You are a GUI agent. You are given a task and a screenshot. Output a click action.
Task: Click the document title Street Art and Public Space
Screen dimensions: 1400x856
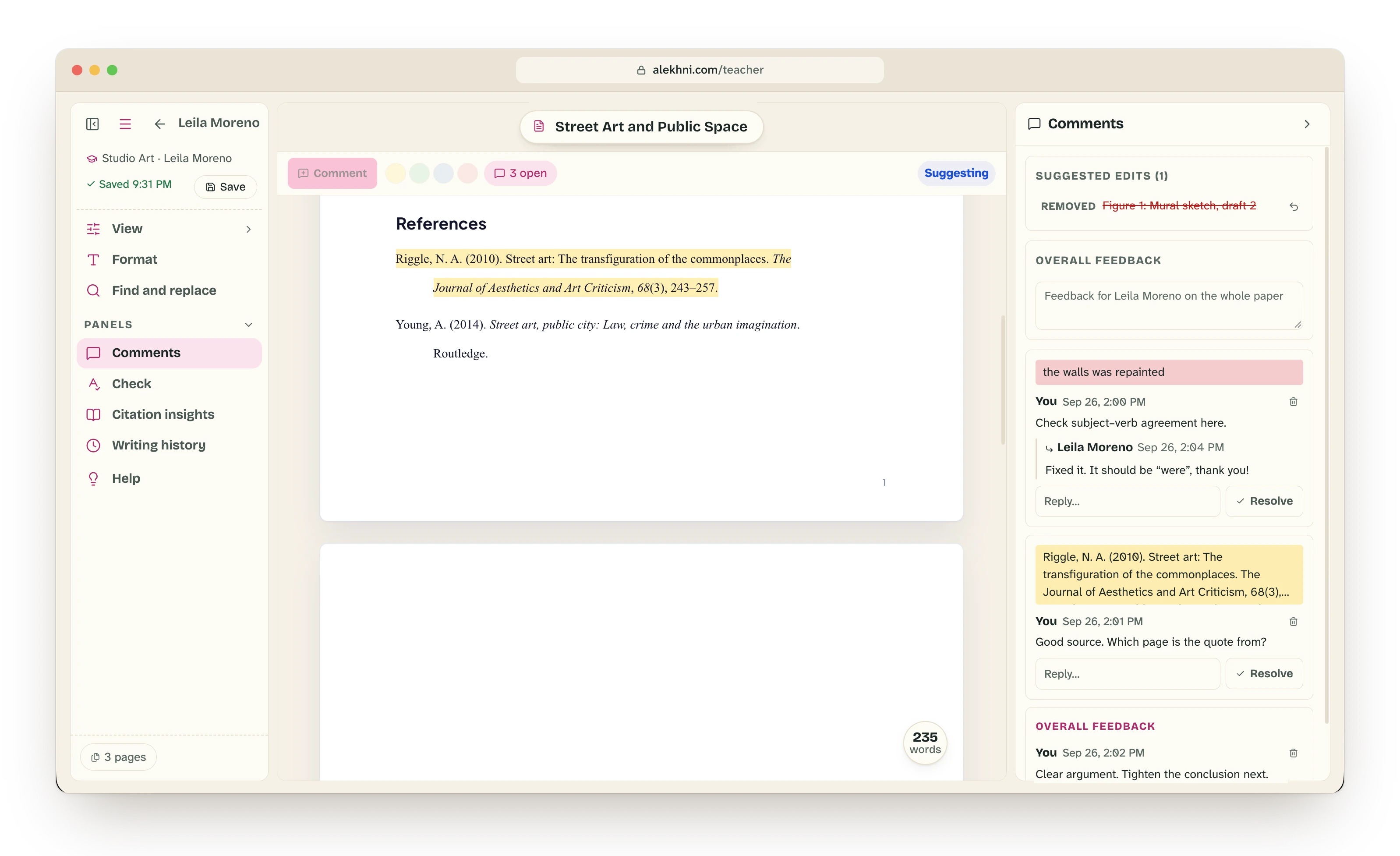click(x=641, y=127)
